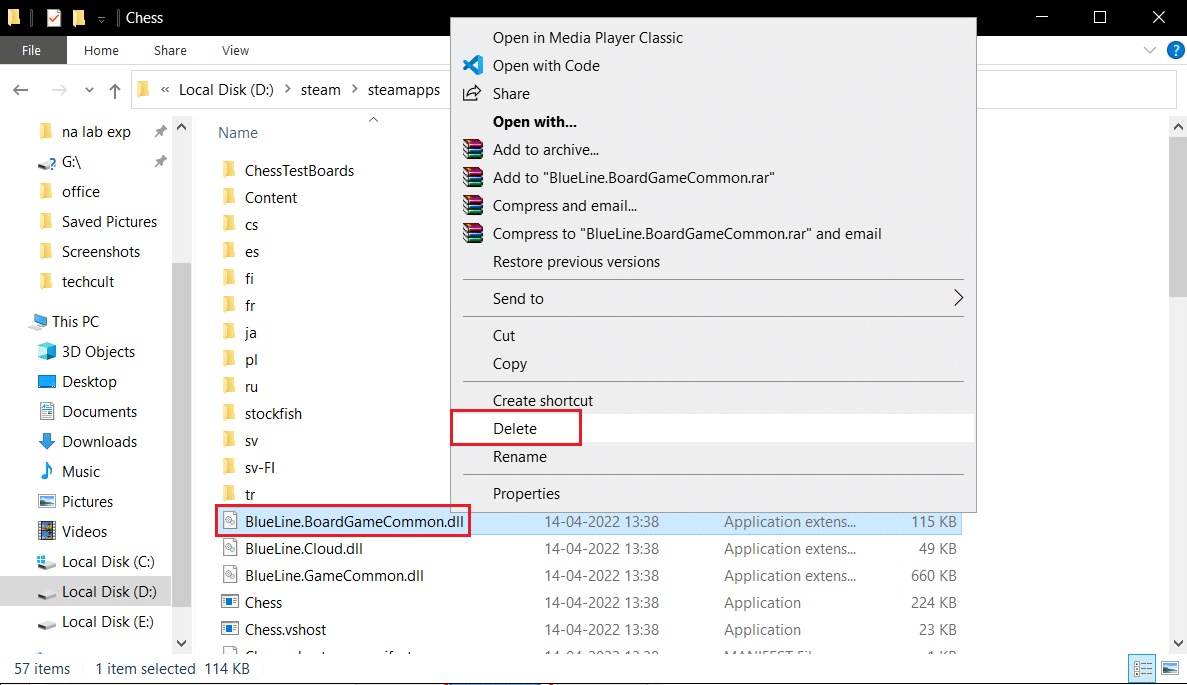
Task: Select the ChessTestBoards folder
Action: click(x=299, y=170)
